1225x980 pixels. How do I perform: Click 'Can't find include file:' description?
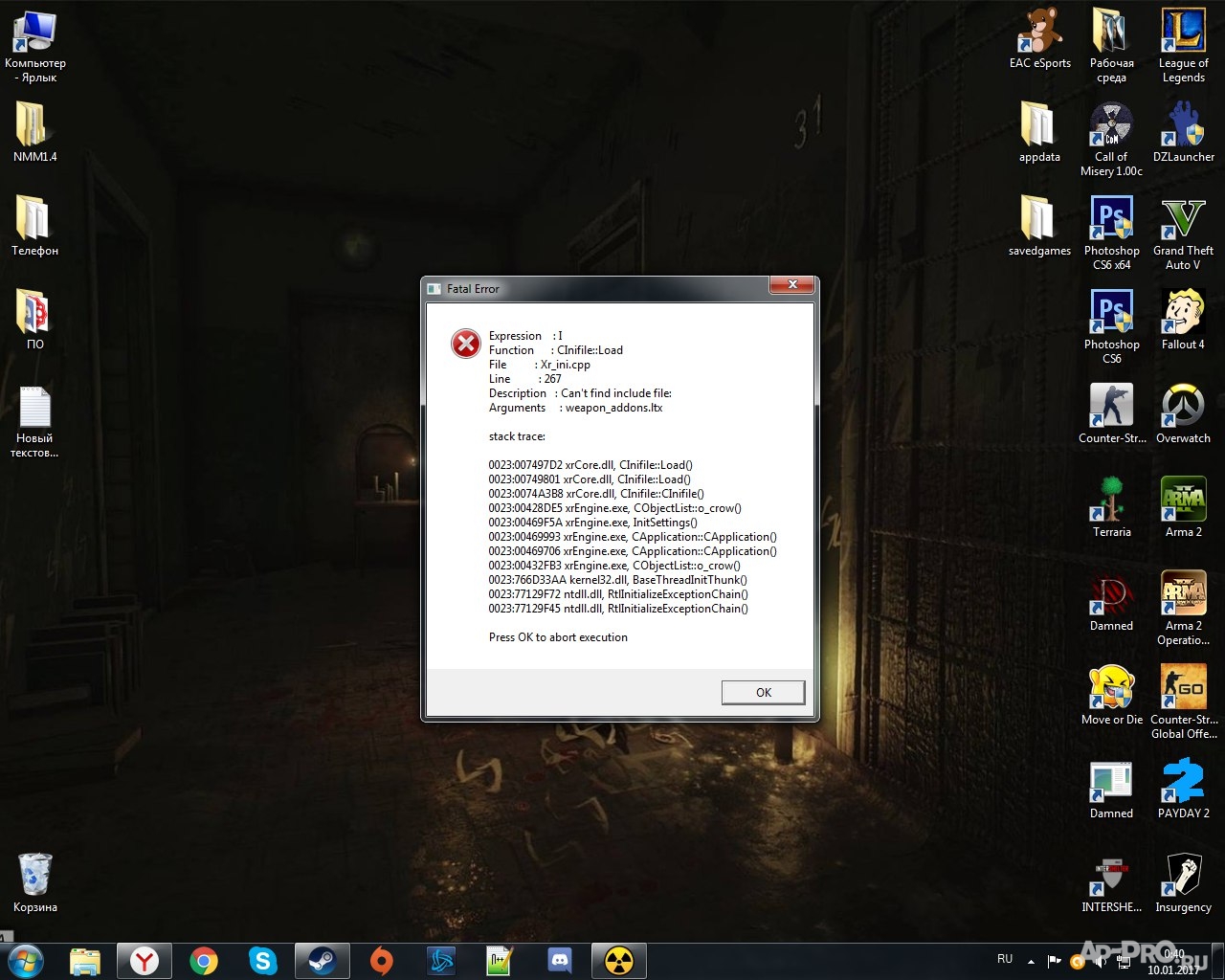pyautogui.click(x=616, y=393)
